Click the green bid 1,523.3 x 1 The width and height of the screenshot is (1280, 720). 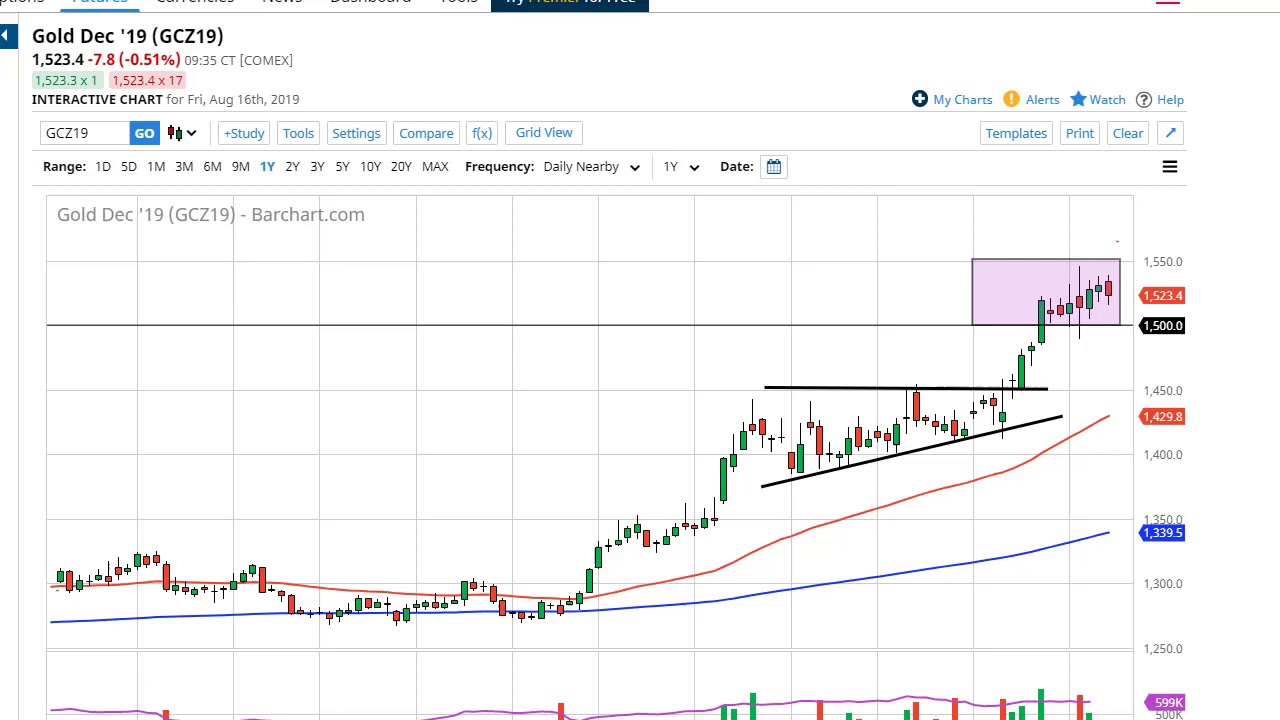point(66,80)
